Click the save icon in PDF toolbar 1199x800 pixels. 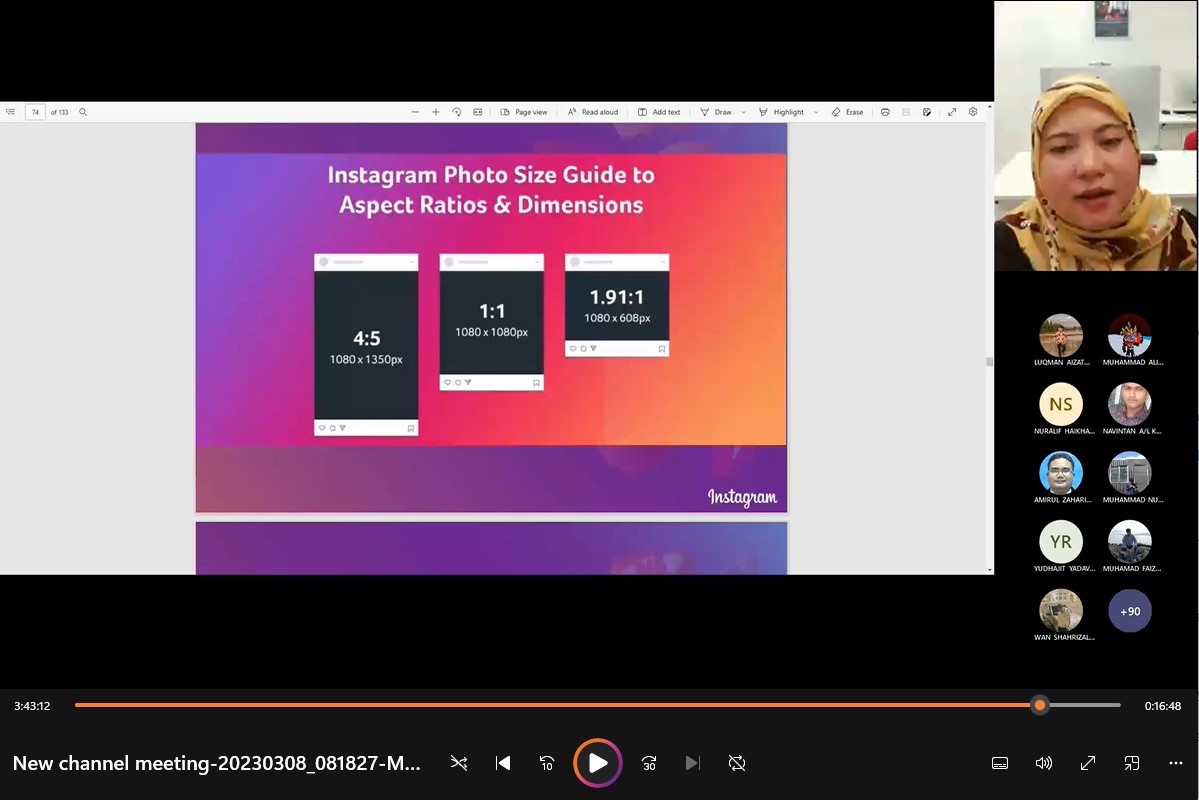pos(905,112)
